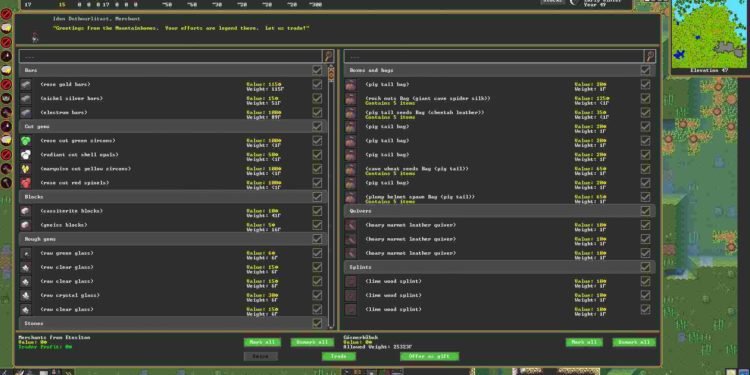750x375 pixels.
Task: Click the rock nuts bag icon
Action: click(x=351, y=99)
